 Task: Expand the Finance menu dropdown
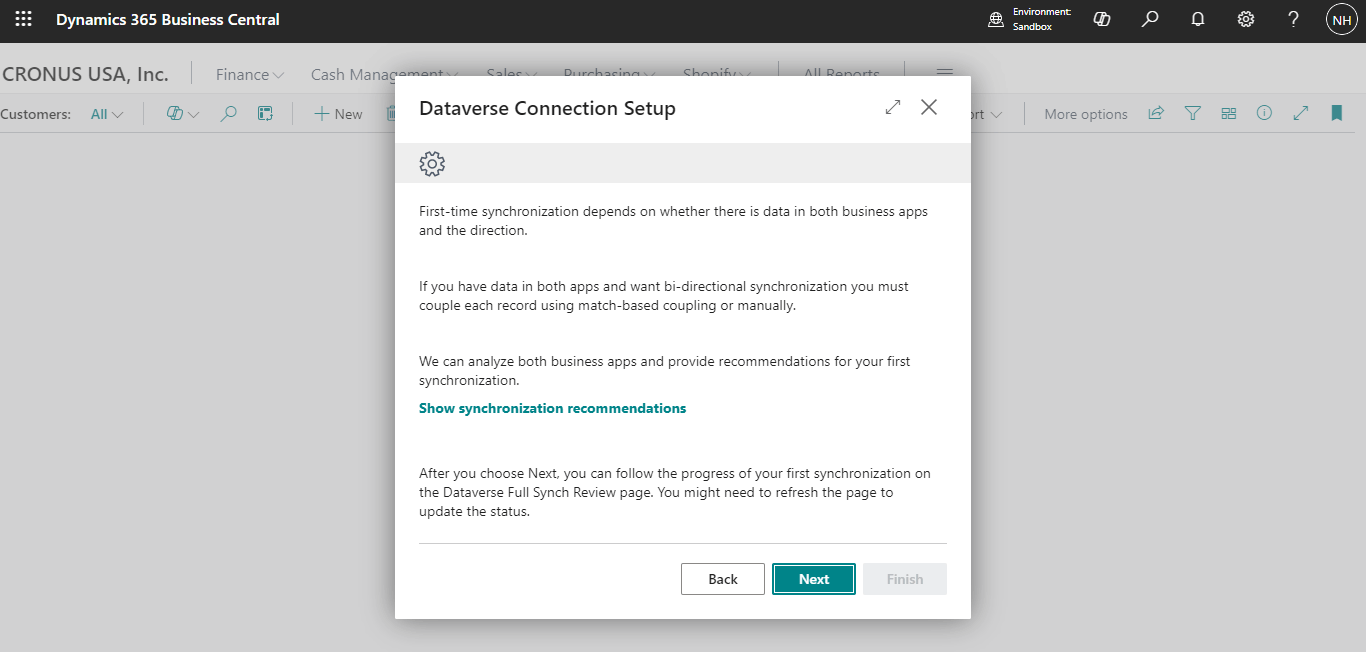click(x=250, y=75)
